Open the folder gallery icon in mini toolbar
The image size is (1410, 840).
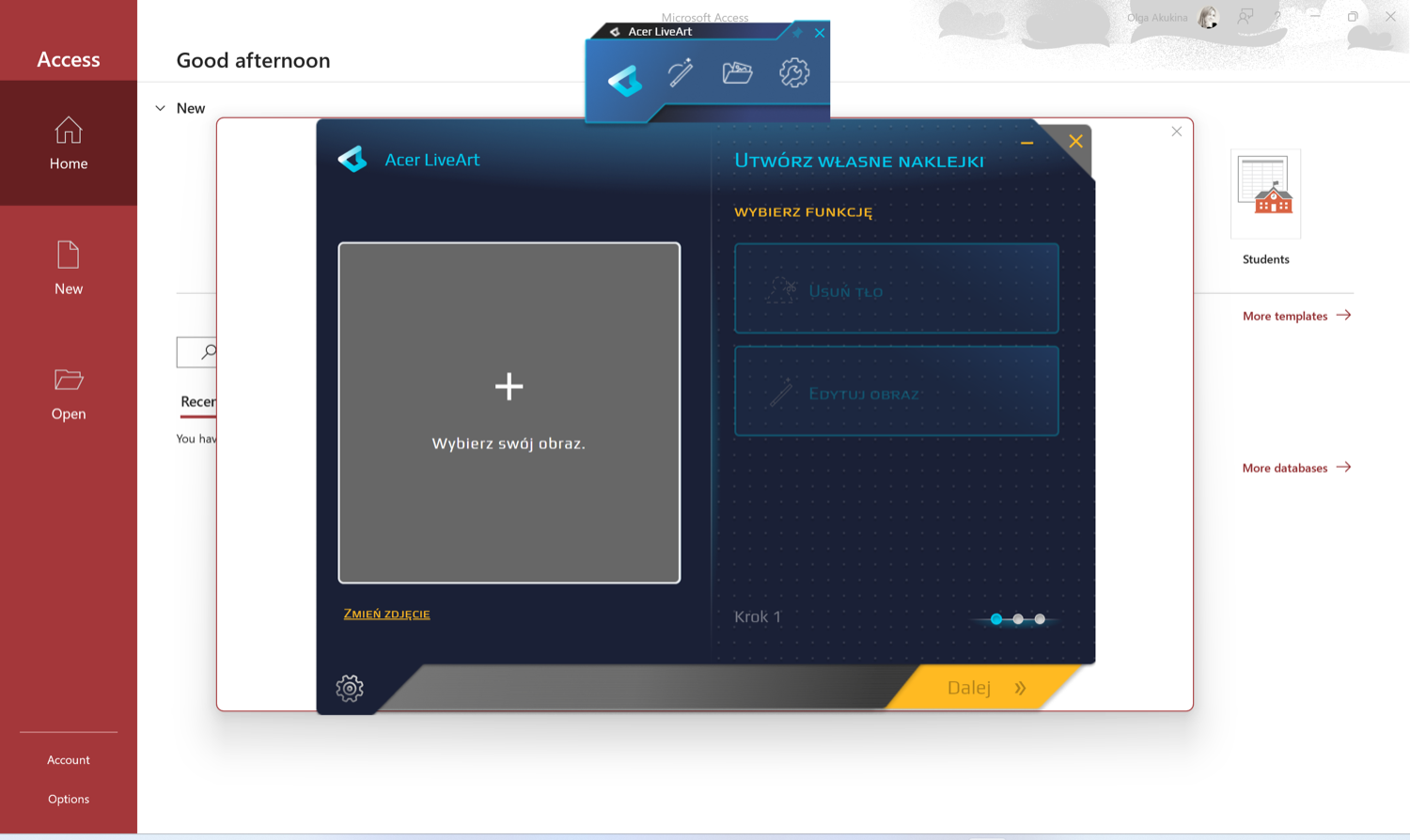click(x=737, y=72)
